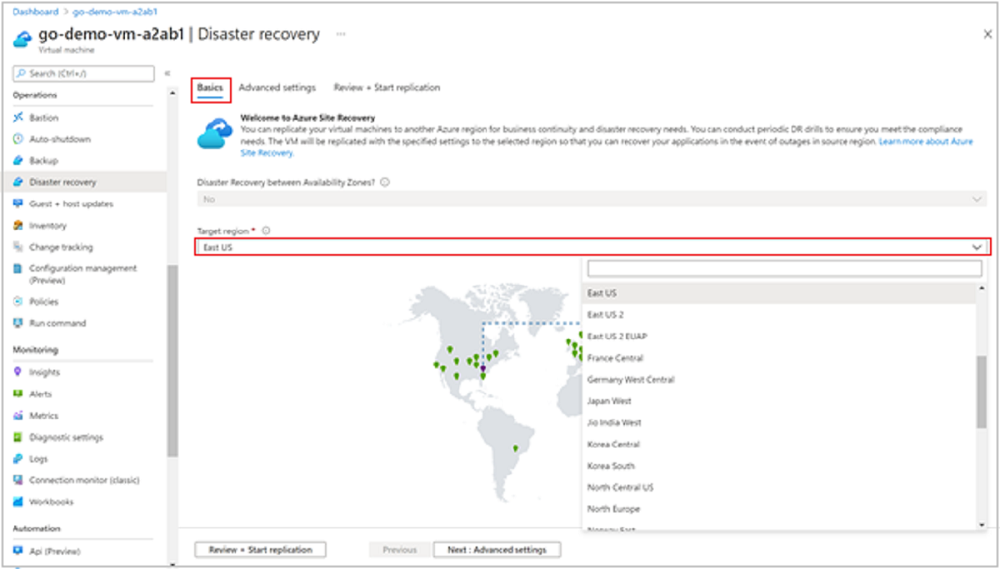Select North Central US region option
This screenshot has height=569, width=1000.
pos(779,487)
